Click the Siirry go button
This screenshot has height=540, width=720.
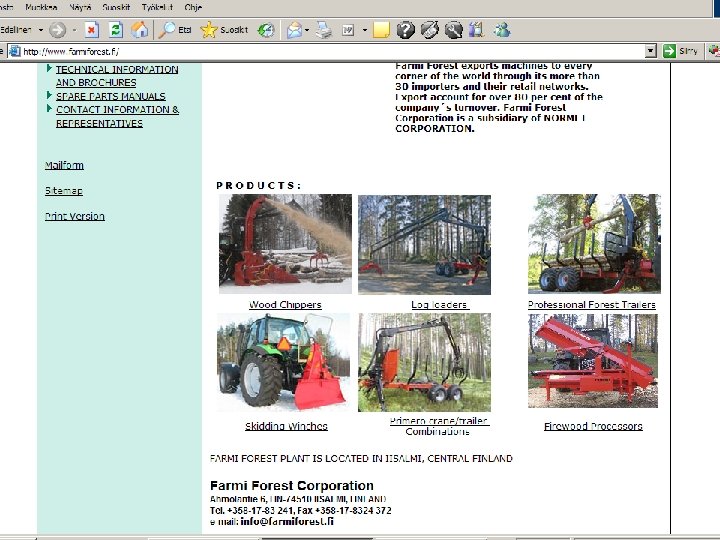(x=681, y=51)
